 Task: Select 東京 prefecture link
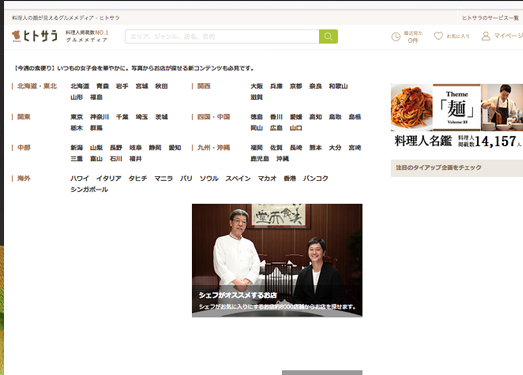point(76,117)
